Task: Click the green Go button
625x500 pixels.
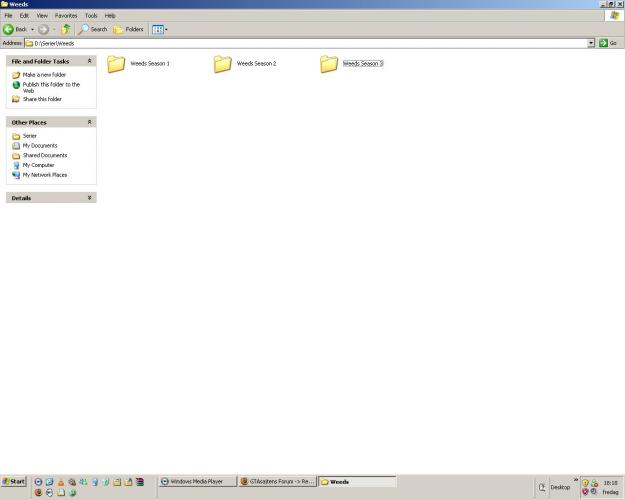Action: click(x=609, y=43)
